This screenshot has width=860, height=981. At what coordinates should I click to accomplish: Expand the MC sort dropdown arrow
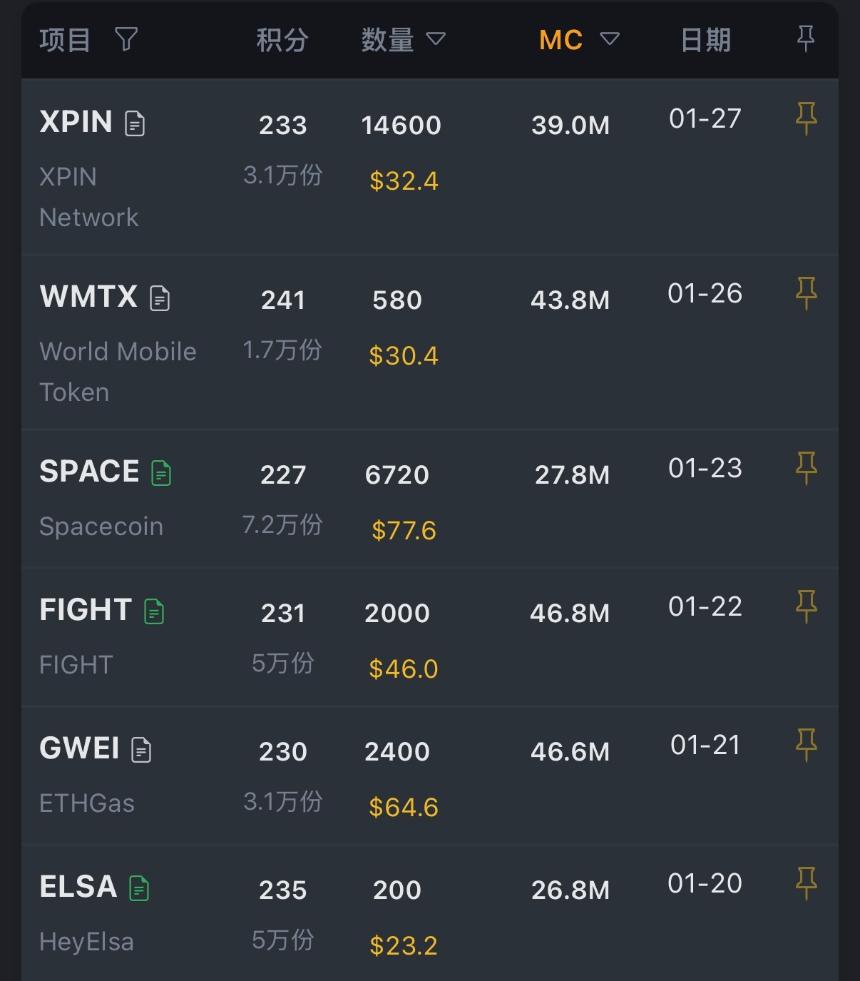click(609, 40)
